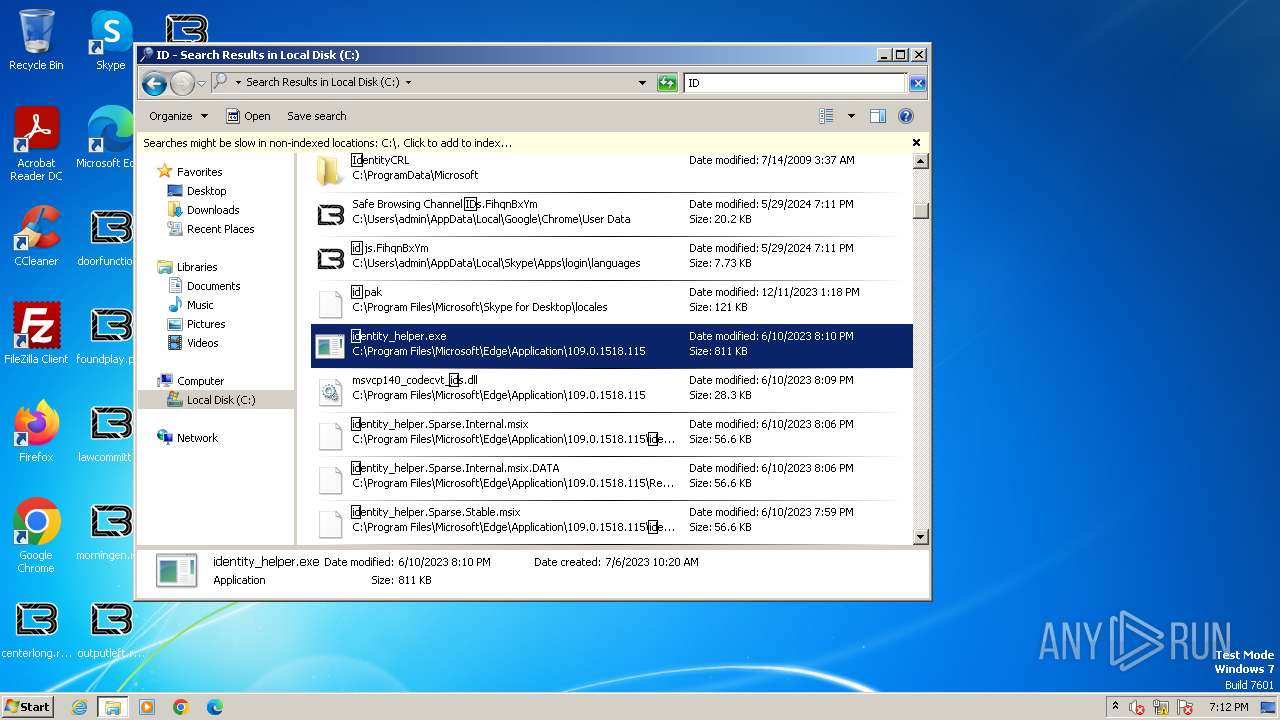The height and width of the screenshot is (720, 1280).
Task: Click Save search in the toolbar
Action: 316,116
